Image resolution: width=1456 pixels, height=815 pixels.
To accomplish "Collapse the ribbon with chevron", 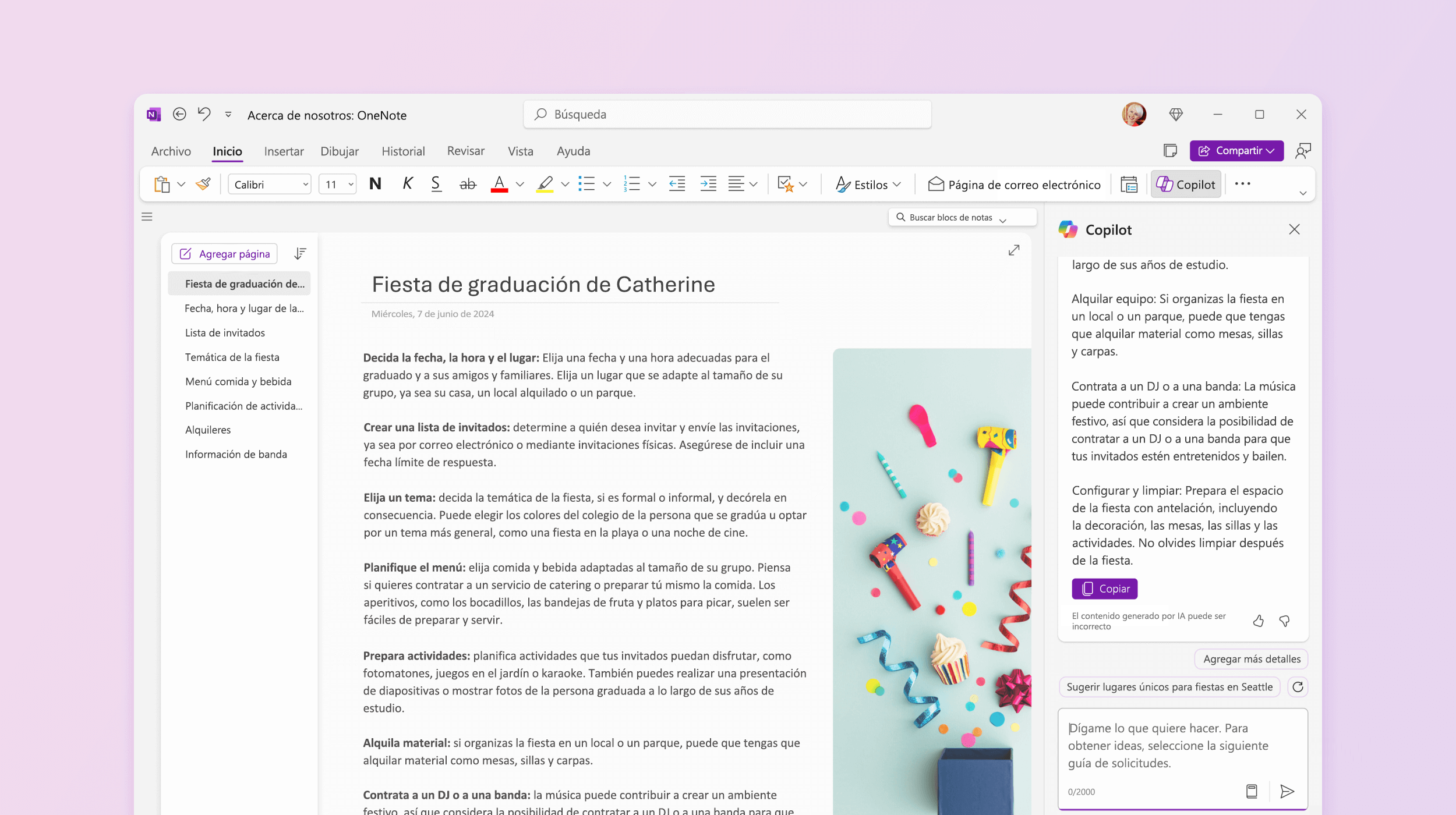I will pyautogui.click(x=1303, y=193).
